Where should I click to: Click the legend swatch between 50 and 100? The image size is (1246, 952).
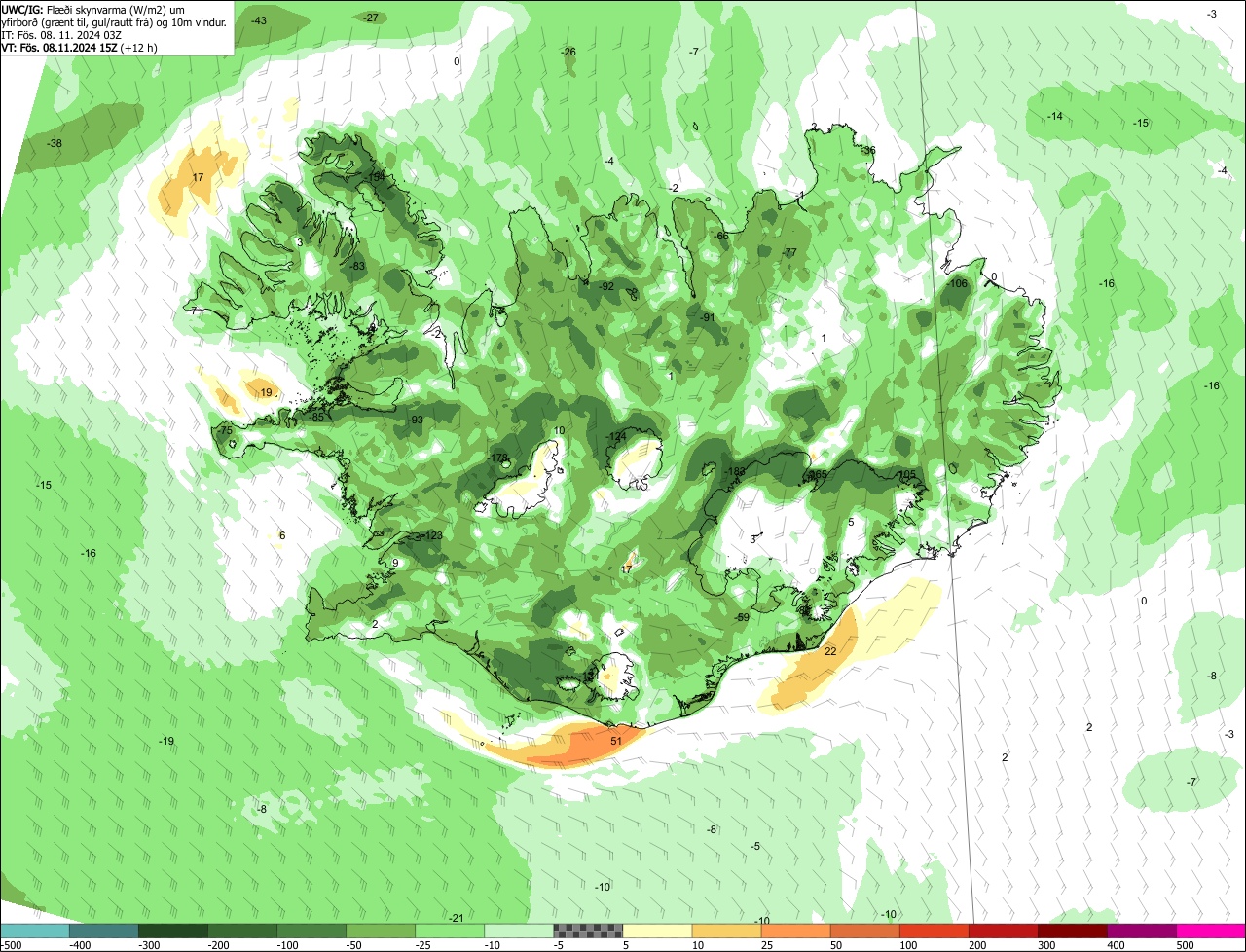pyautogui.click(x=864, y=931)
